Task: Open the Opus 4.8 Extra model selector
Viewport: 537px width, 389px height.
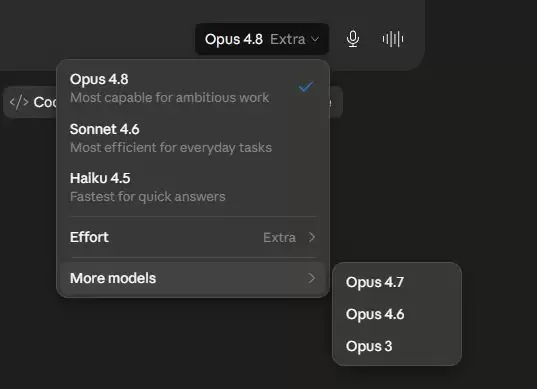Action: click(x=262, y=39)
